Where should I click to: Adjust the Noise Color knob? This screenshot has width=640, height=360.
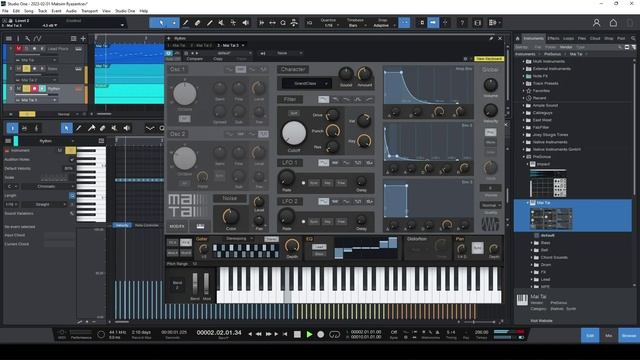click(231, 216)
